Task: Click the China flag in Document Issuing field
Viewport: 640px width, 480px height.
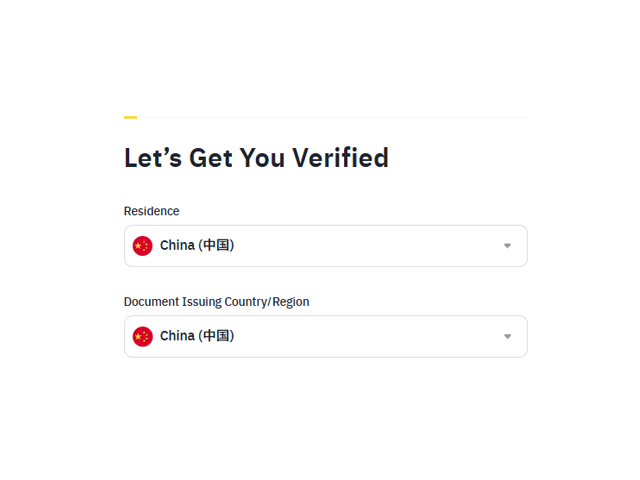Action: tap(143, 336)
